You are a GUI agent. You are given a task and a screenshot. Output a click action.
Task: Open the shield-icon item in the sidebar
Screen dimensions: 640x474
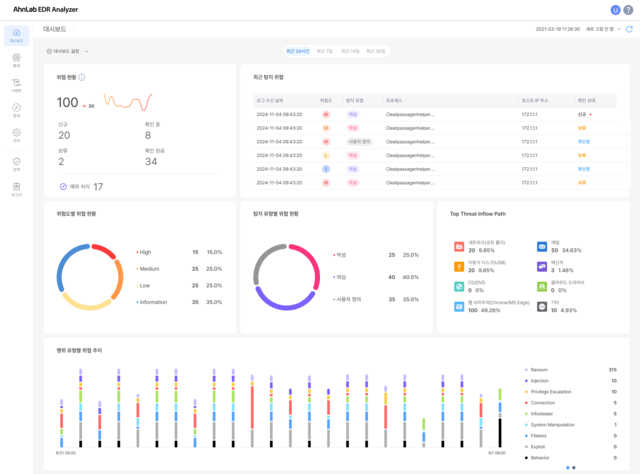tap(16, 164)
